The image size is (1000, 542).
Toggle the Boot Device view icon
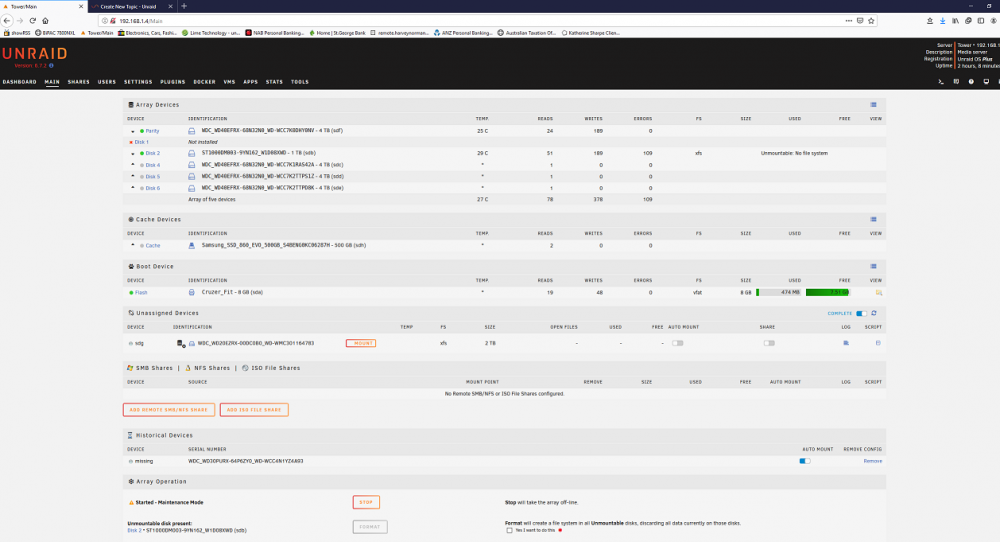coord(874,267)
